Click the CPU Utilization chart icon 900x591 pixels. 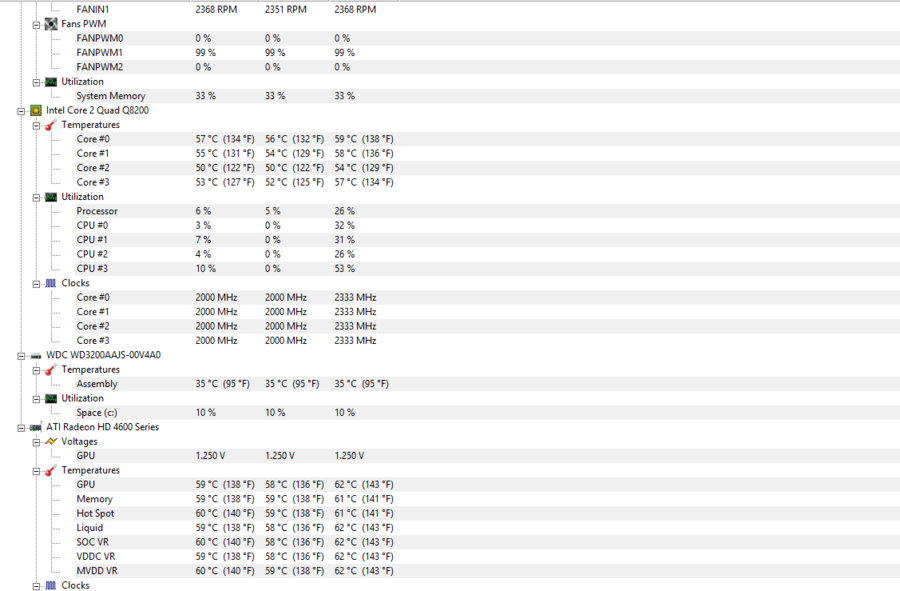pos(51,197)
